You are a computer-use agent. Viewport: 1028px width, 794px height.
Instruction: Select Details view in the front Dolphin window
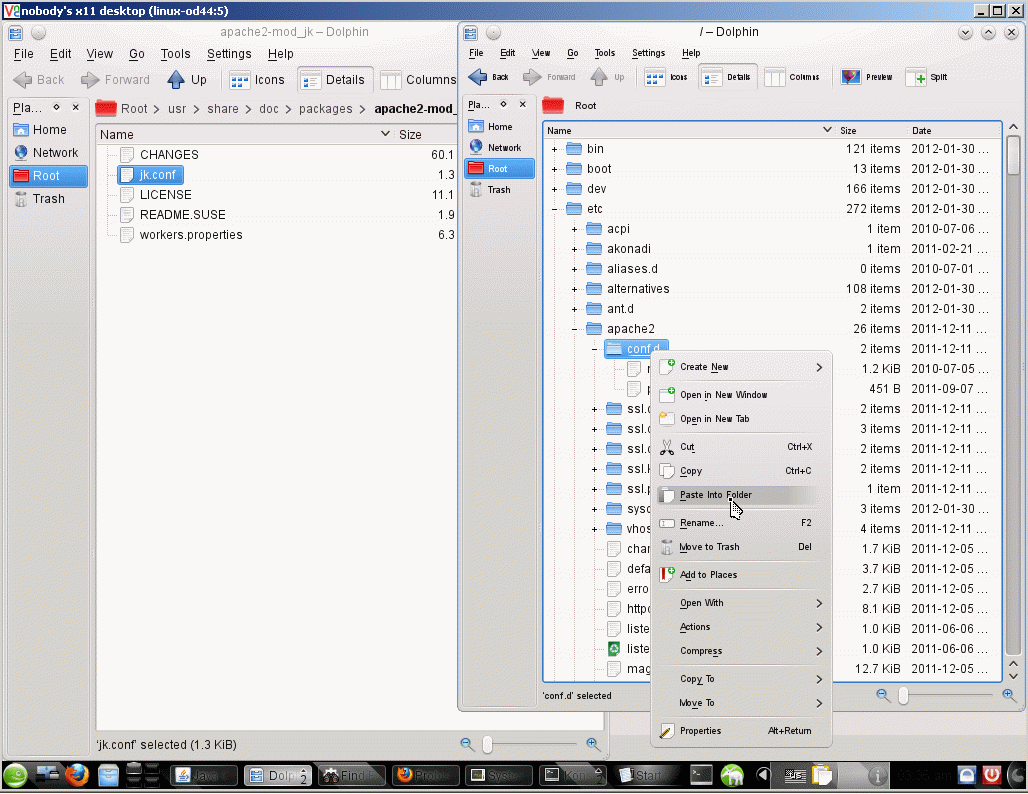click(728, 77)
